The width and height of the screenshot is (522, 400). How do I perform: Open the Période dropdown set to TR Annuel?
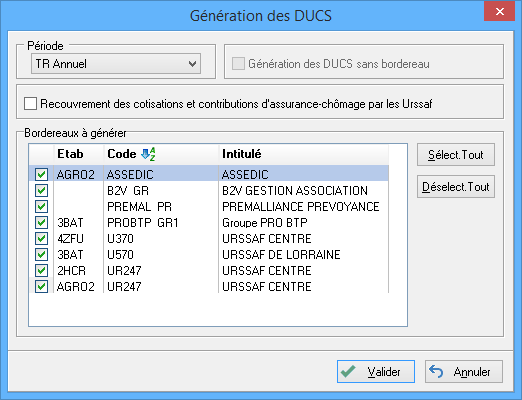pyautogui.click(x=116, y=63)
